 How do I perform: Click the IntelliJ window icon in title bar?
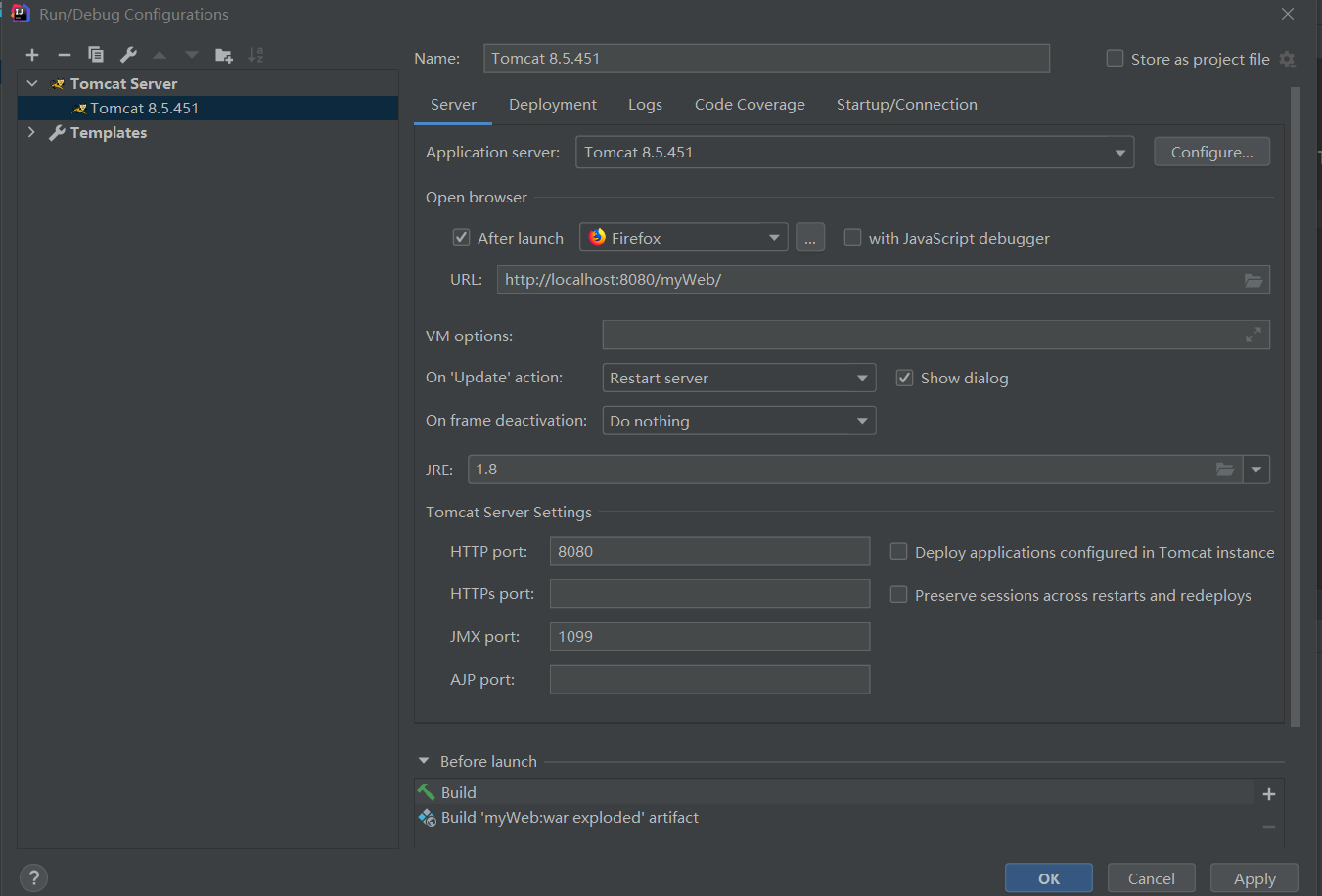pos(21,14)
